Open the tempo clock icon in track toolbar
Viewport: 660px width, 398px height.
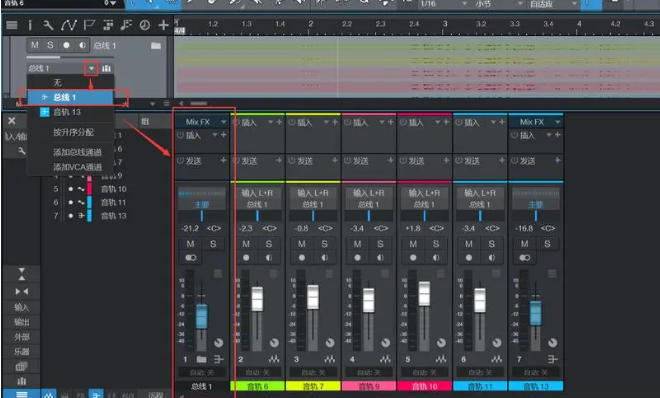(145, 25)
